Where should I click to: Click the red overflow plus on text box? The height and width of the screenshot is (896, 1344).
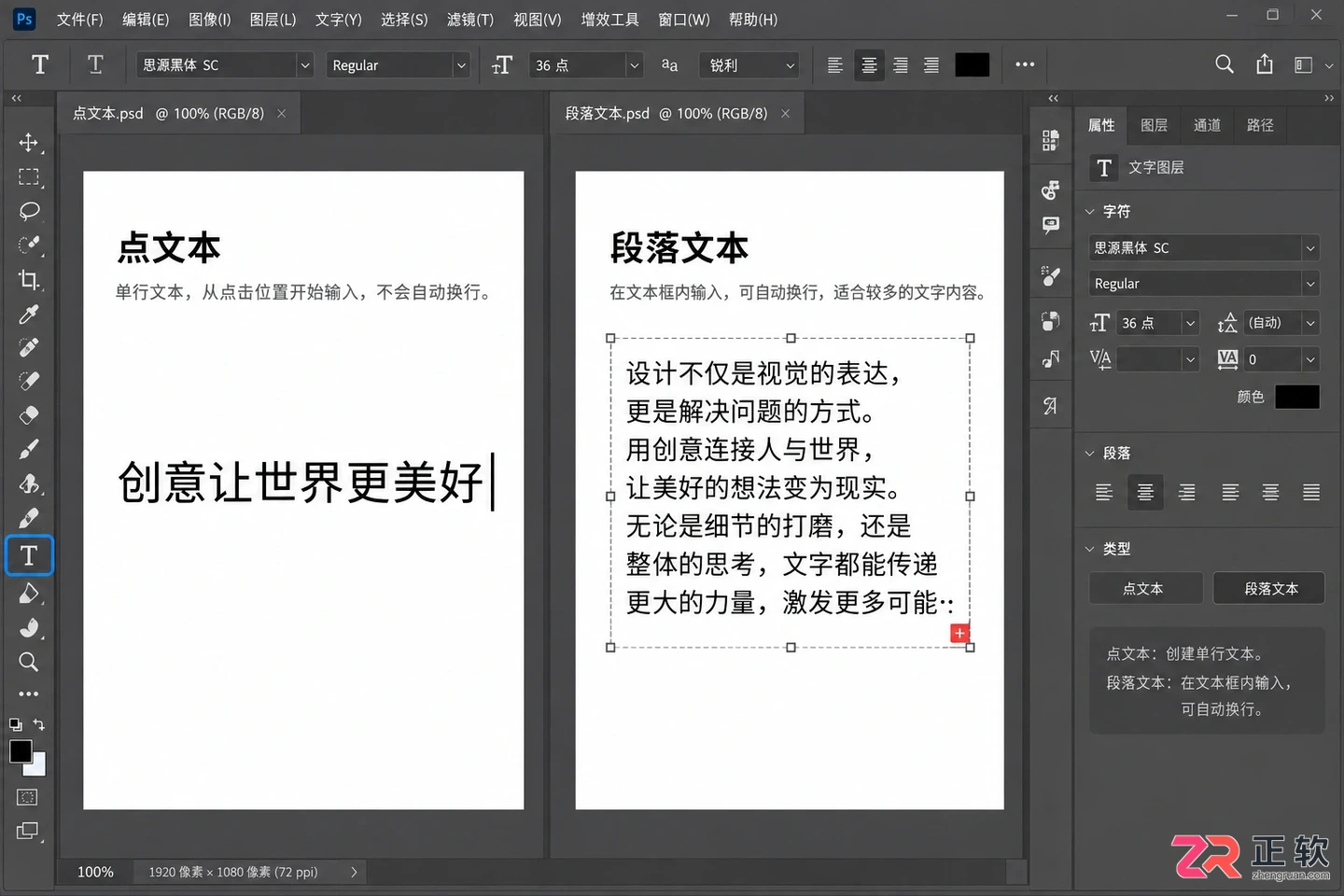[x=959, y=634]
